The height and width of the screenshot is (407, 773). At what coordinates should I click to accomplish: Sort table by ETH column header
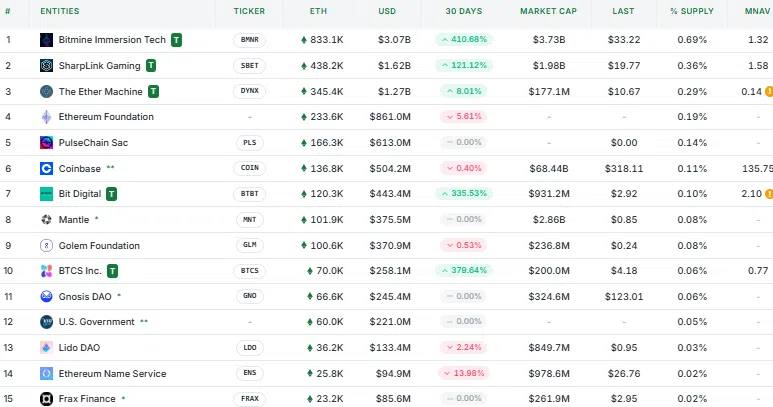tap(318, 11)
